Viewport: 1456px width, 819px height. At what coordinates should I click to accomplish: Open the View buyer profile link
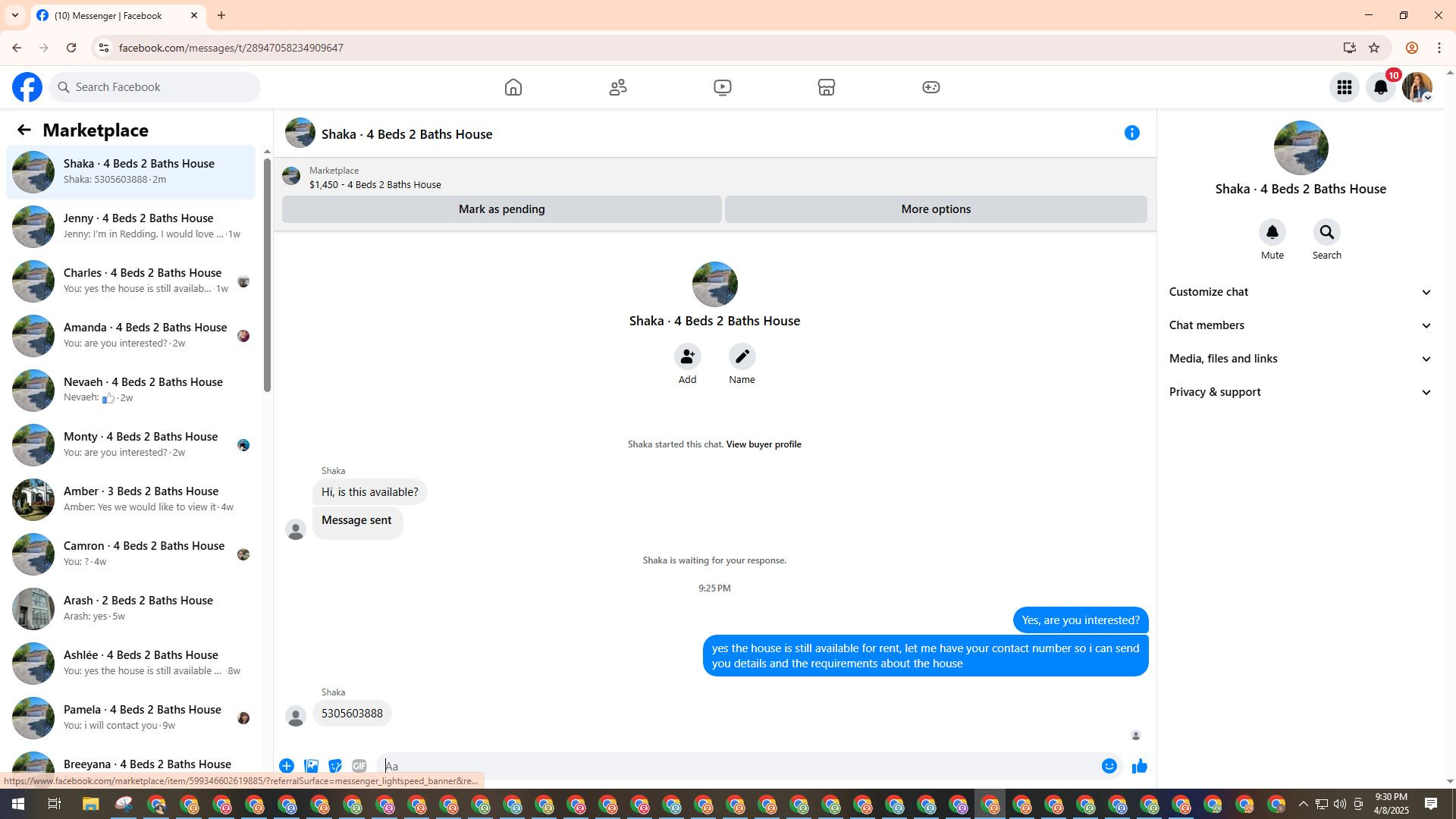coord(763,444)
